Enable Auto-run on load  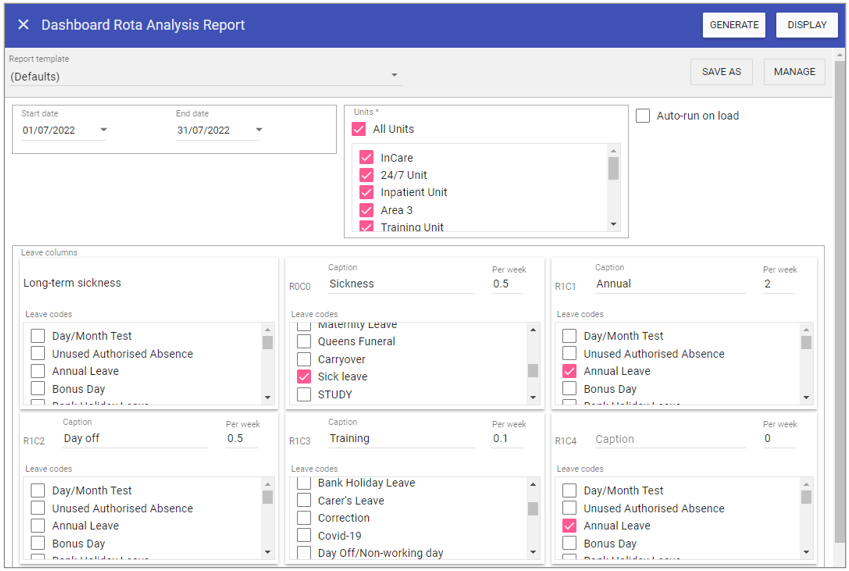pyautogui.click(x=643, y=116)
